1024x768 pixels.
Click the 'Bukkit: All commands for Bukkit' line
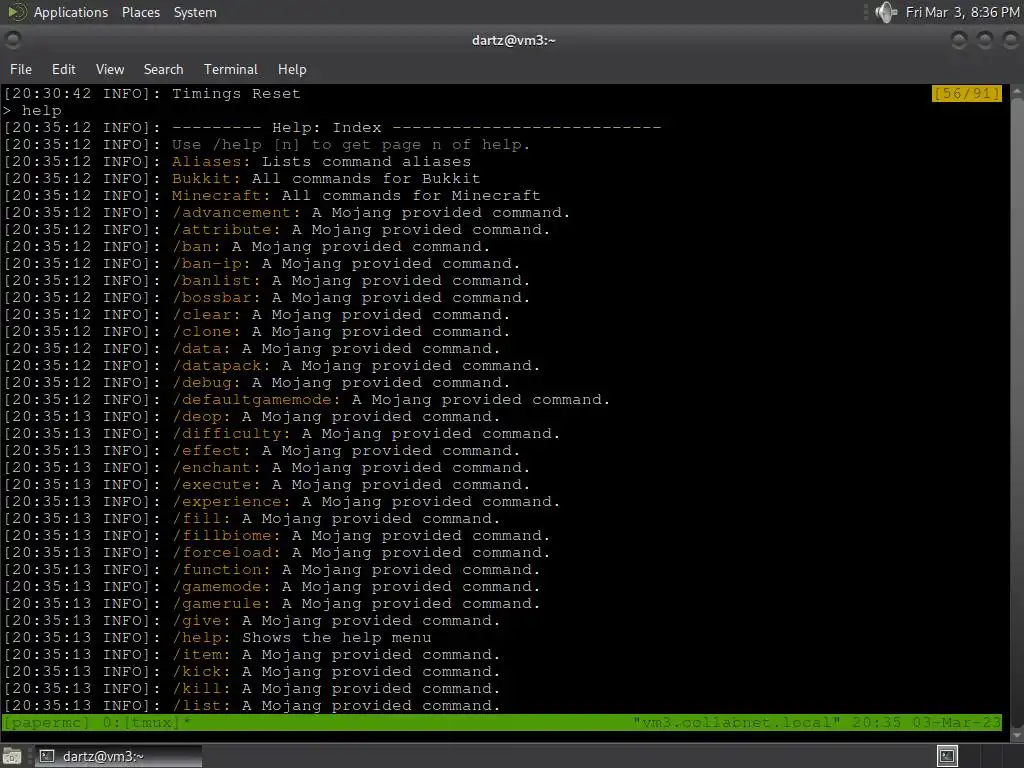point(242,178)
